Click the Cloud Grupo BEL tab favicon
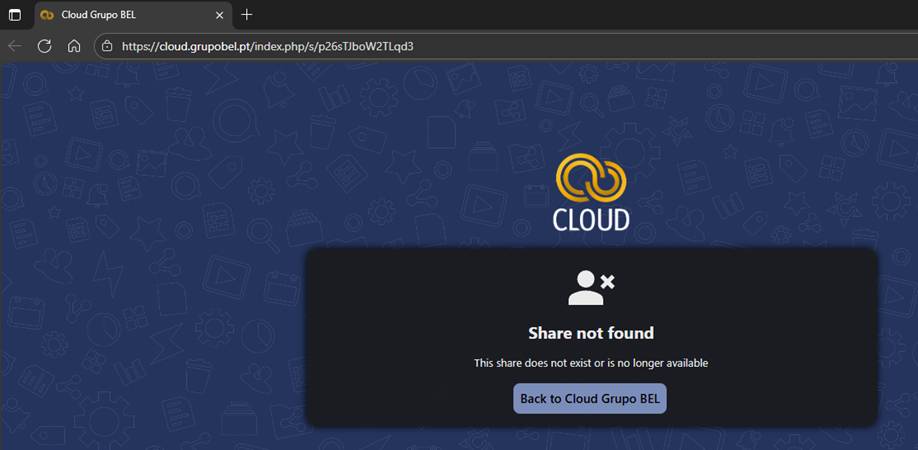This screenshot has height=450, width=918. (x=47, y=15)
